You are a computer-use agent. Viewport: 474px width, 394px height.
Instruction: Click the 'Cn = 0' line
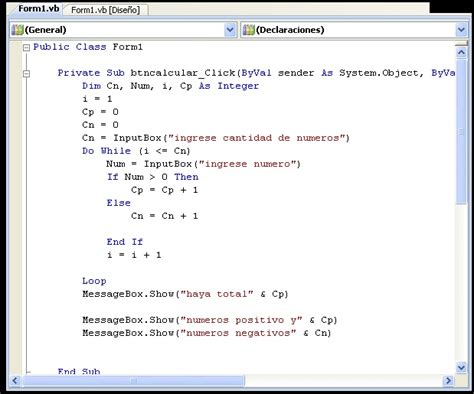click(x=100, y=125)
